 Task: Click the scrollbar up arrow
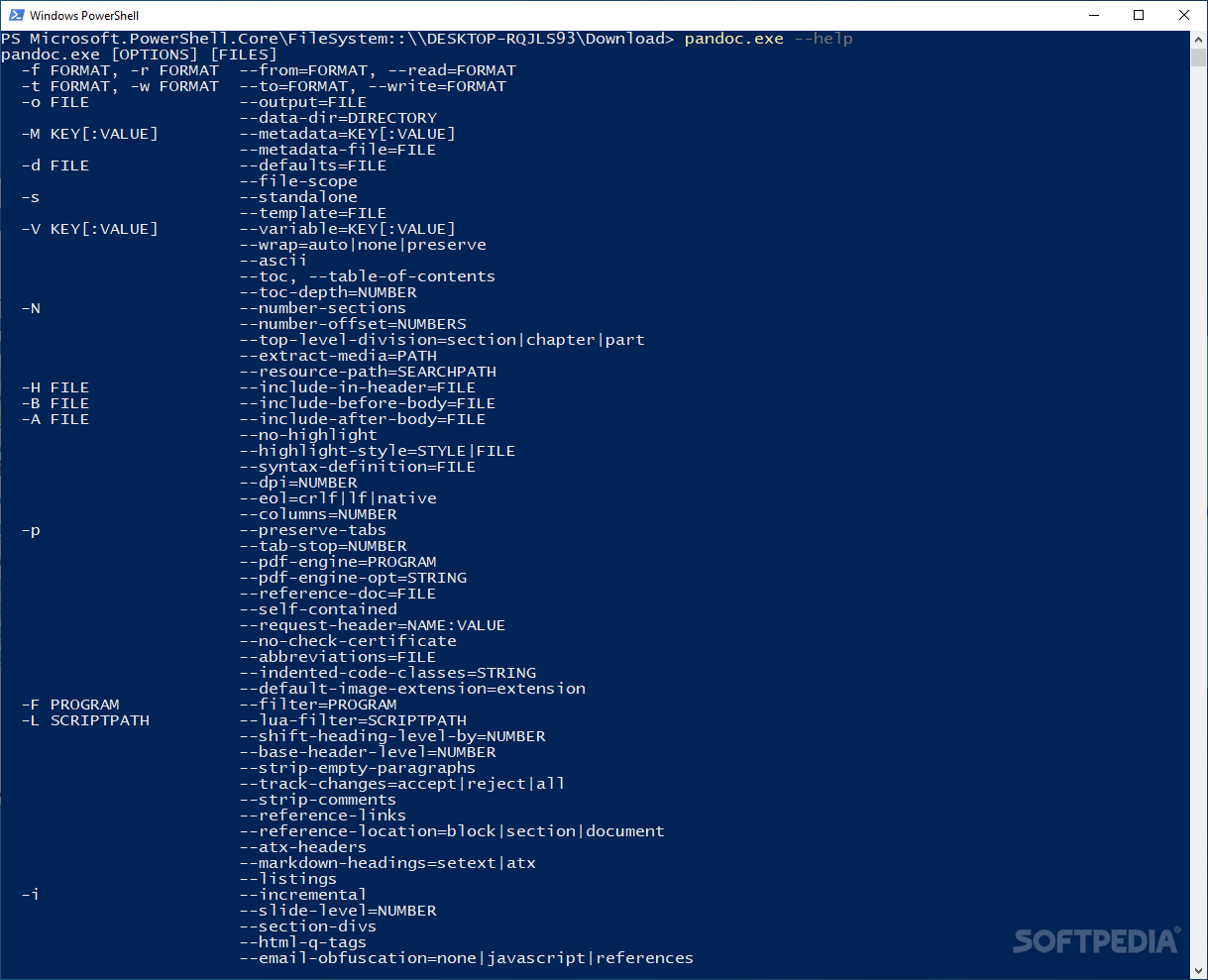pos(1198,39)
